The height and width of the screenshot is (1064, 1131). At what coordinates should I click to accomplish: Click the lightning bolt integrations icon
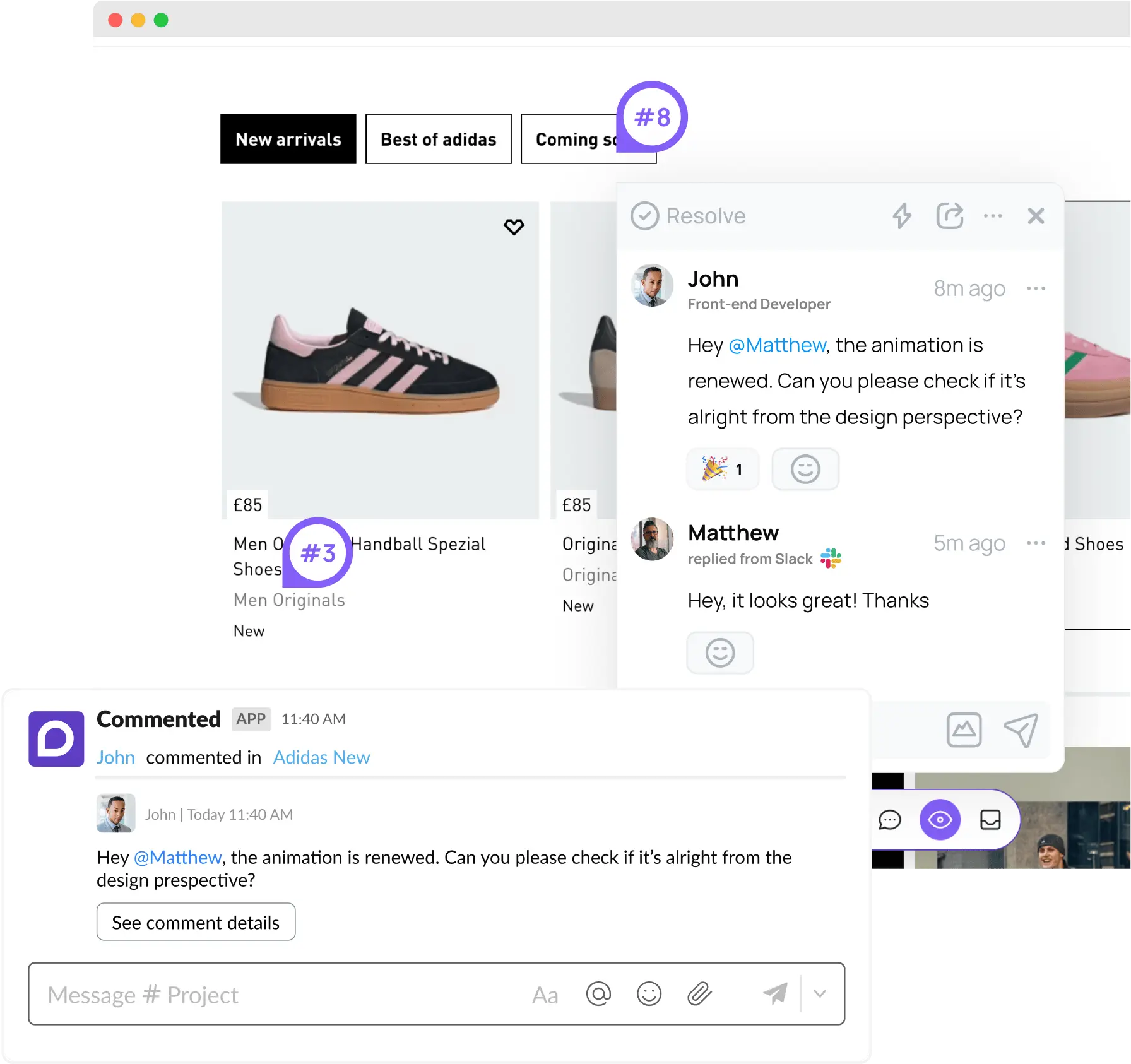tap(902, 216)
